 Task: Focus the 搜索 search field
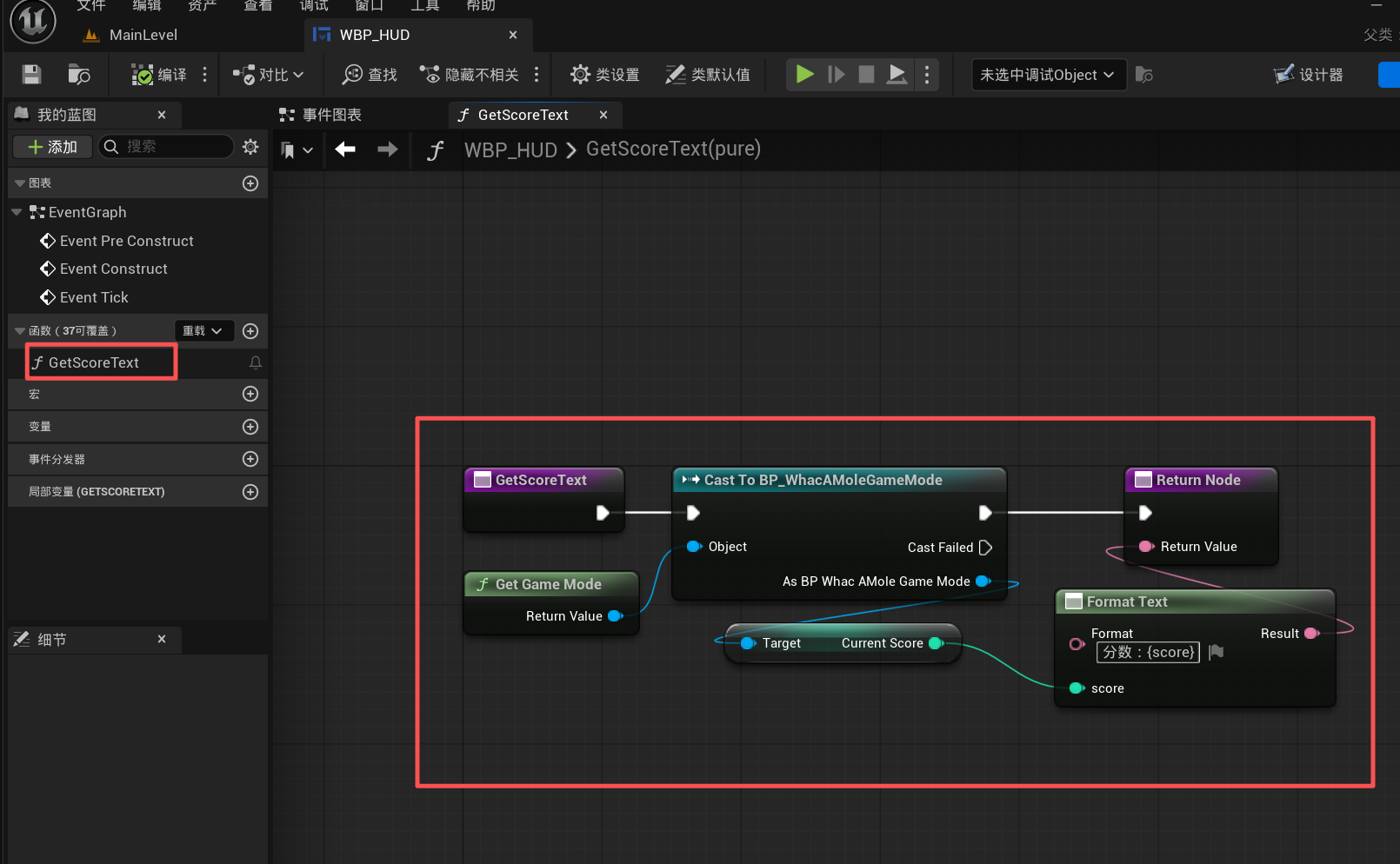coord(166,147)
